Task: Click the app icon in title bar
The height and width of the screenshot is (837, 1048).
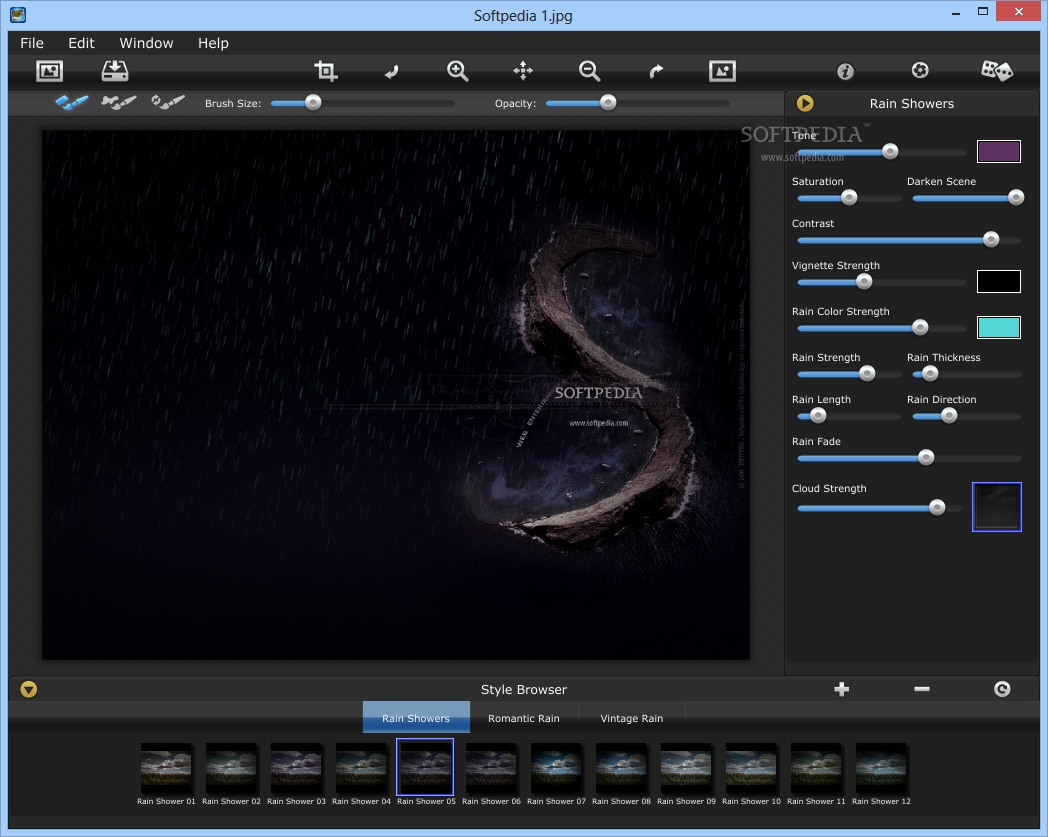Action: 18,15
